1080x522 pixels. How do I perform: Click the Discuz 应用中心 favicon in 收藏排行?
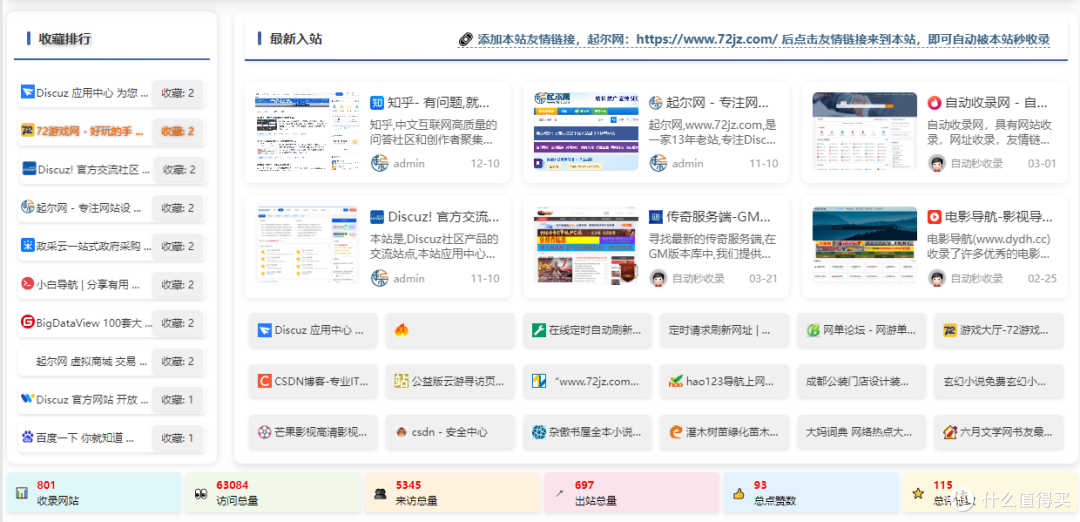click(x=28, y=92)
